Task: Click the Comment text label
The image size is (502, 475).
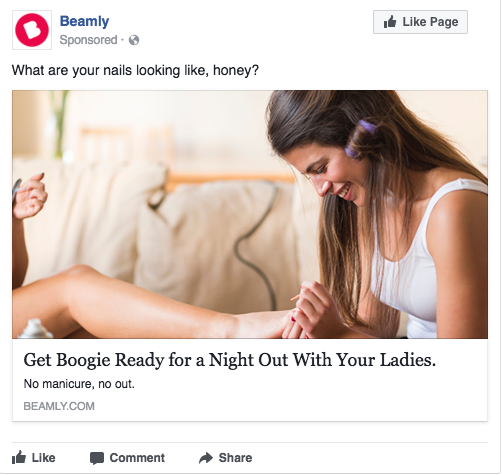Action: tap(137, 458)
